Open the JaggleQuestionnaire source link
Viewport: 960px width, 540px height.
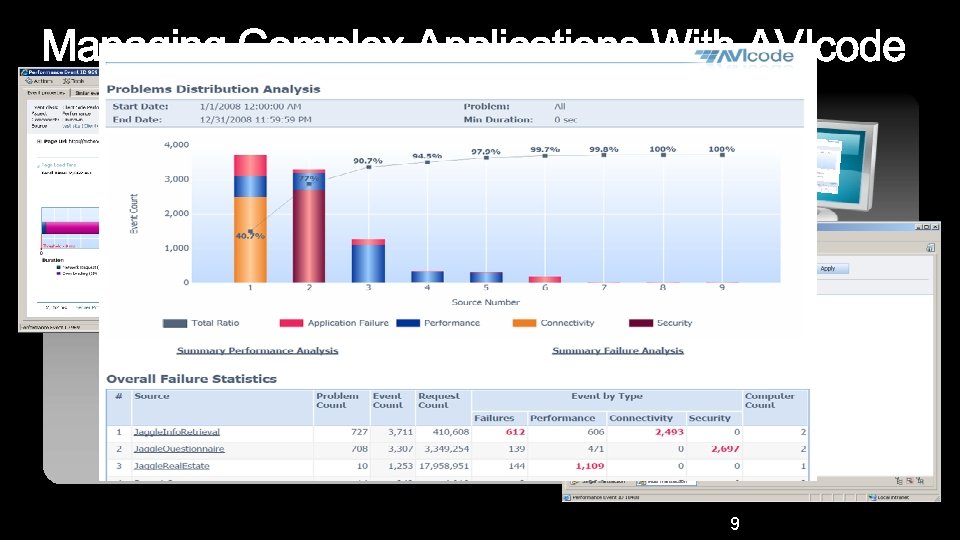pyautogui.click(x=179, y=449)
